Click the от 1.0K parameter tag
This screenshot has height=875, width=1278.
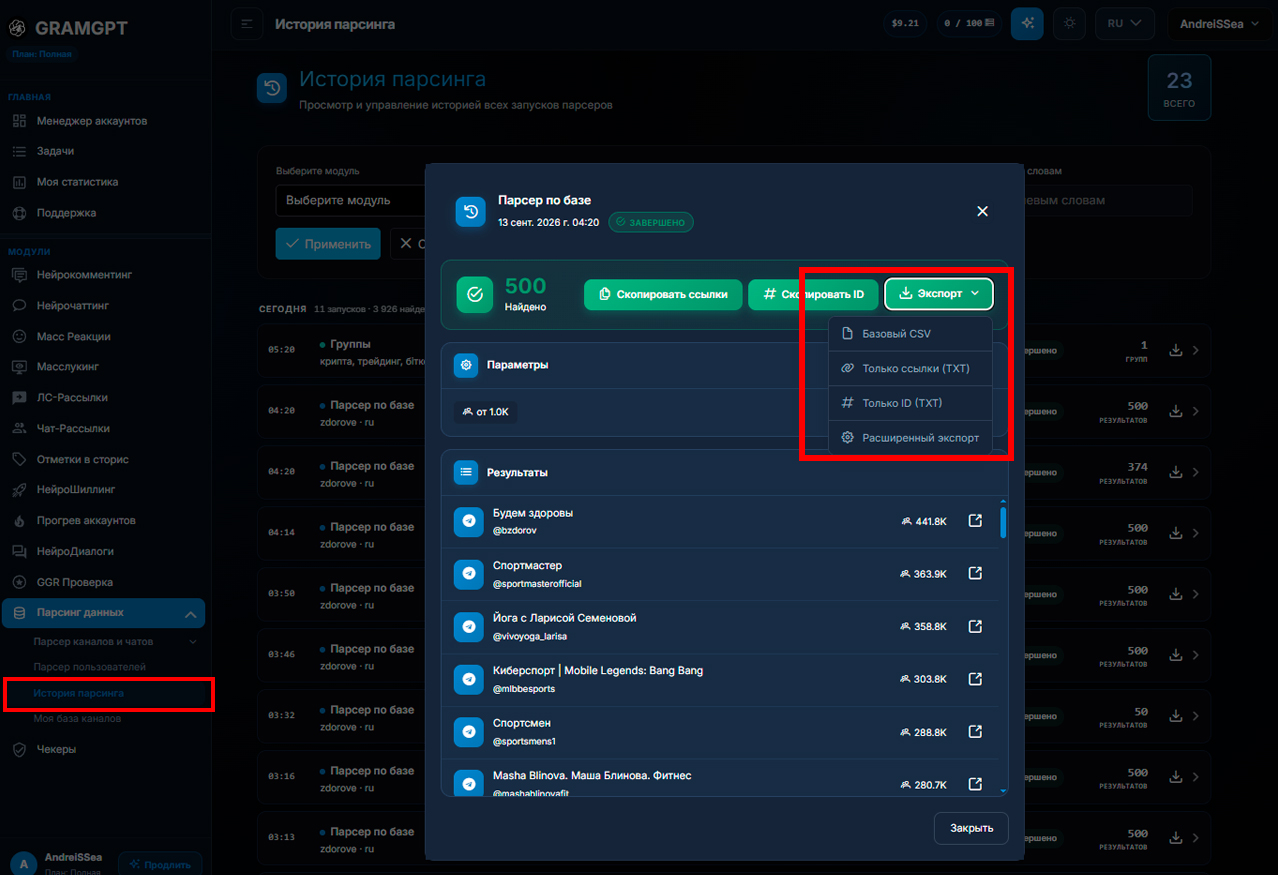pos(486,412)
